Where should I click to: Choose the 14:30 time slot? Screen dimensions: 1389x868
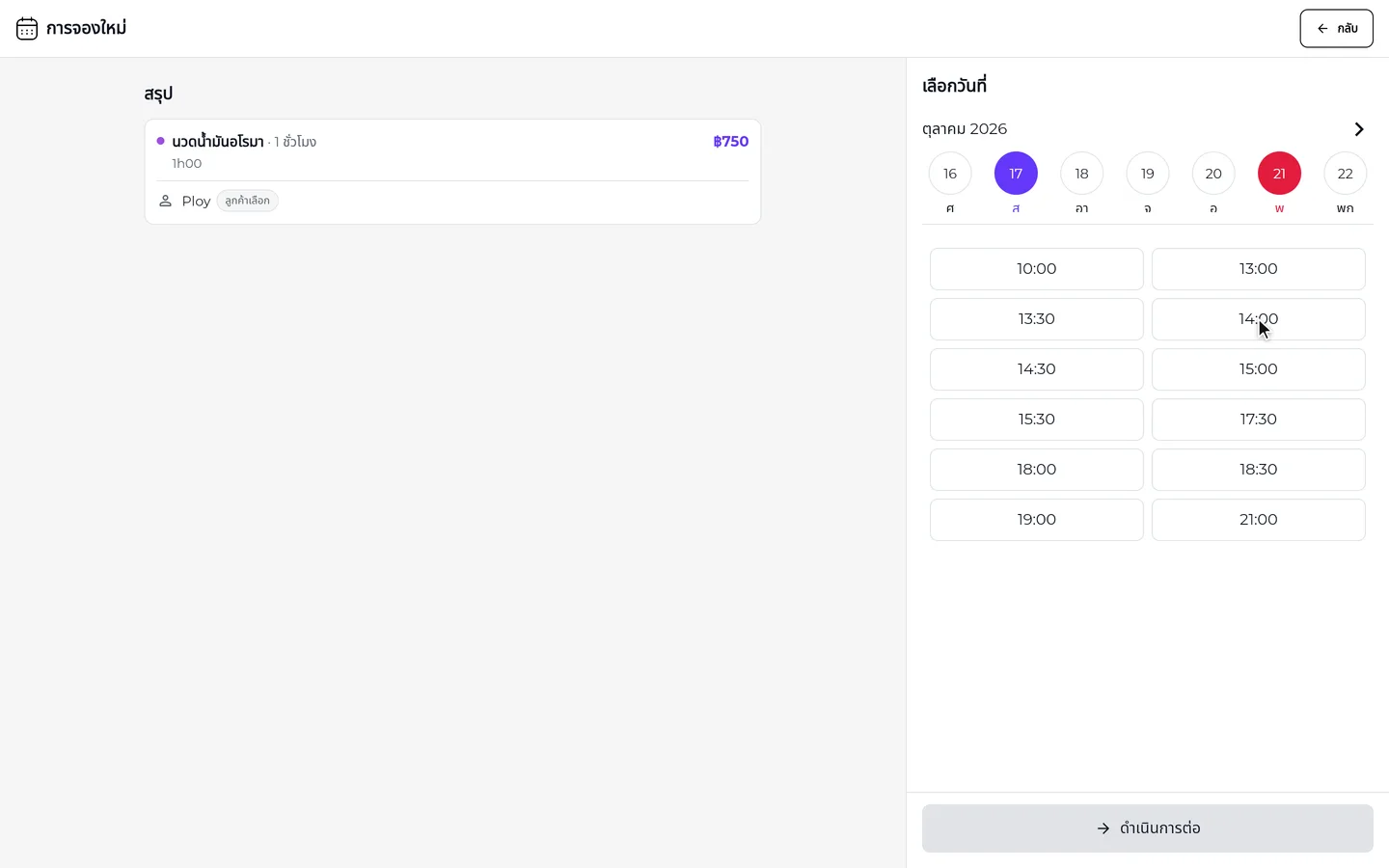click(1037, 369)
